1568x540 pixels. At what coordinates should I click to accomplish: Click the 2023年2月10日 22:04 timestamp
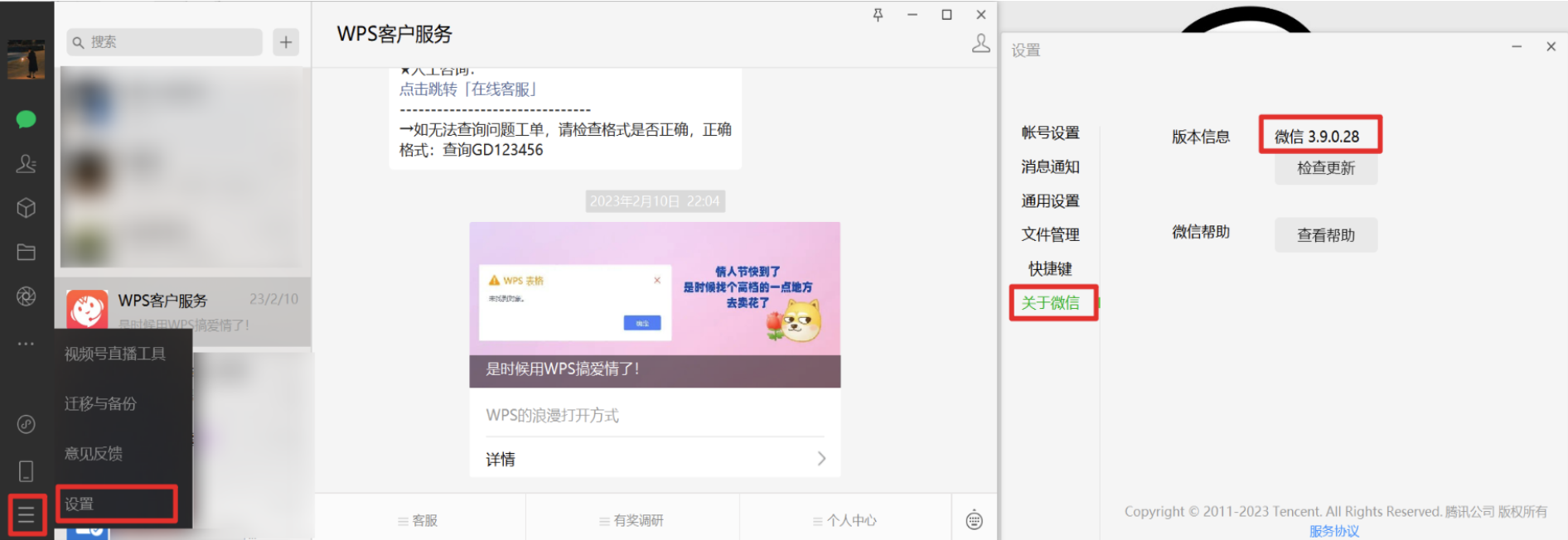(655, 201)
